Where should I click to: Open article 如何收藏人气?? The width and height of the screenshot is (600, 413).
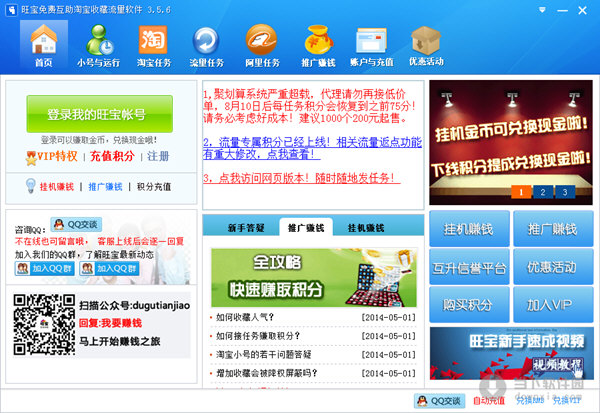tap(245, 317)
